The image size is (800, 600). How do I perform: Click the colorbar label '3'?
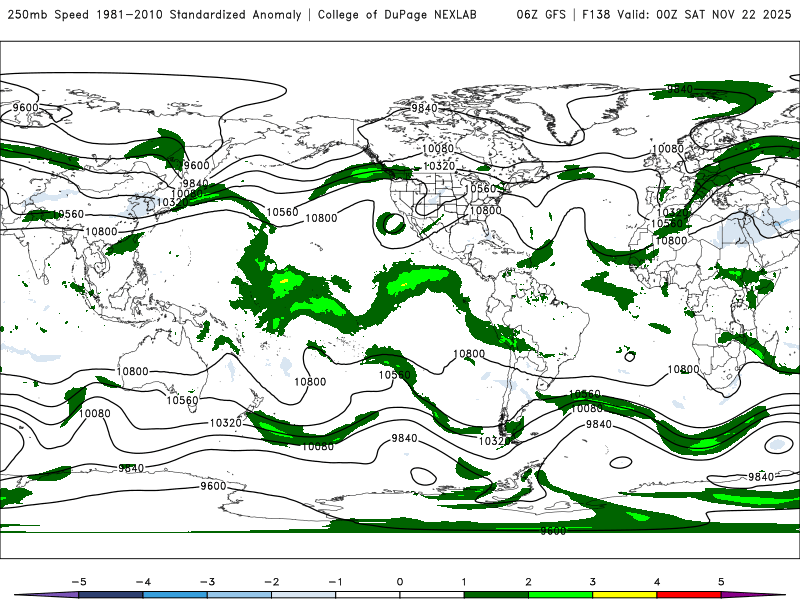tap(592, 582)
